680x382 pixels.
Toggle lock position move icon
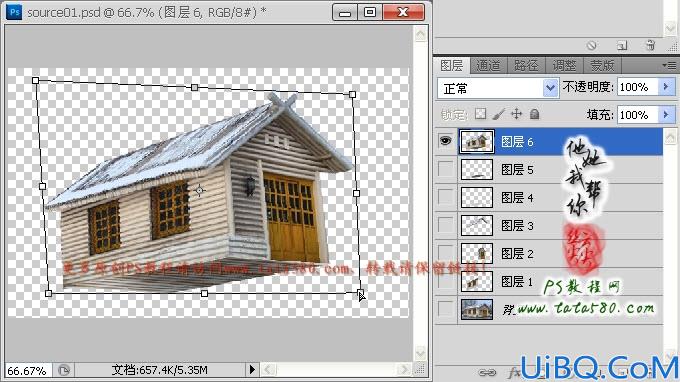pos(516,114)
